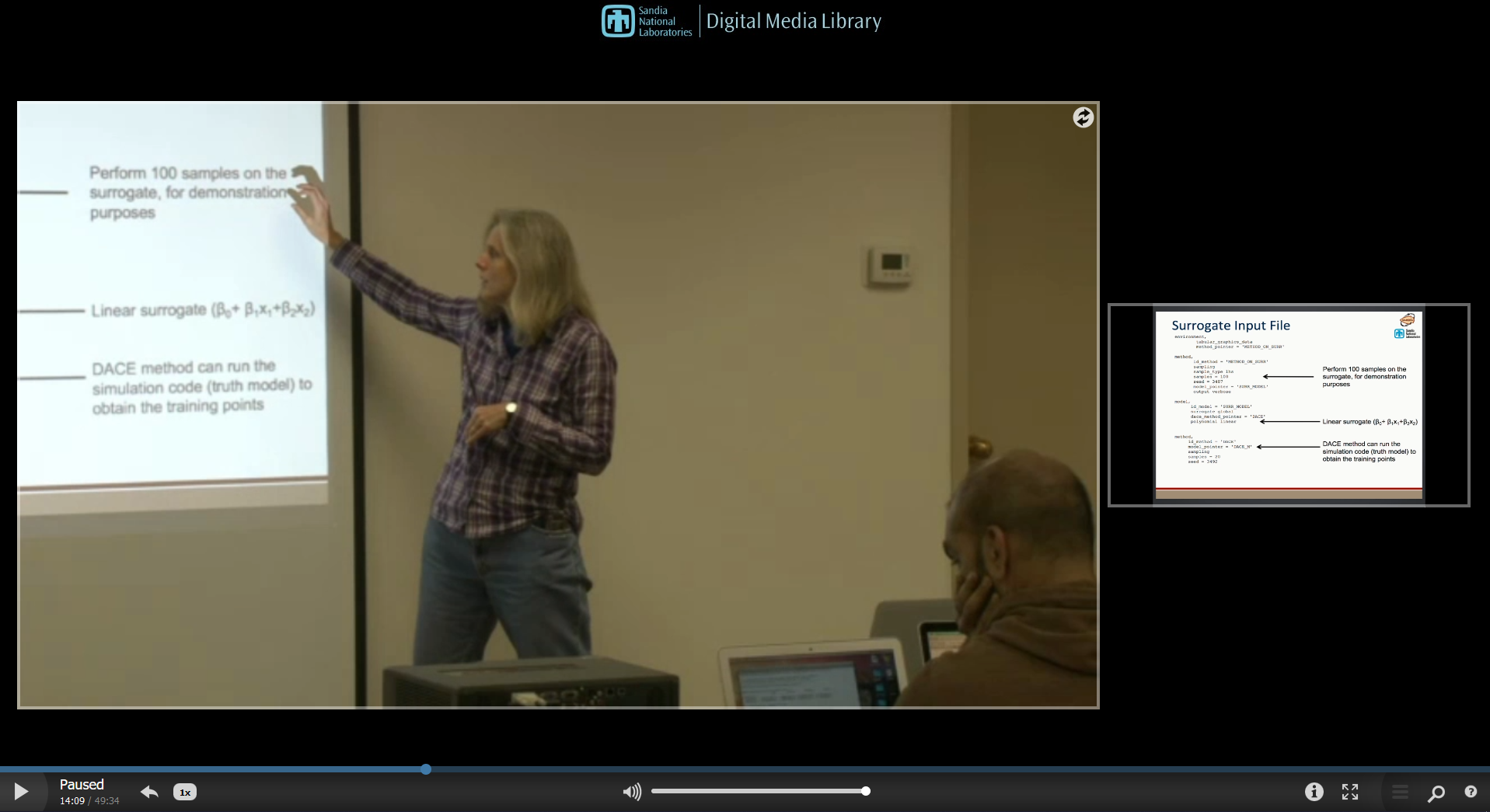Open help via the question mark icon

(x=1471, y=792)
